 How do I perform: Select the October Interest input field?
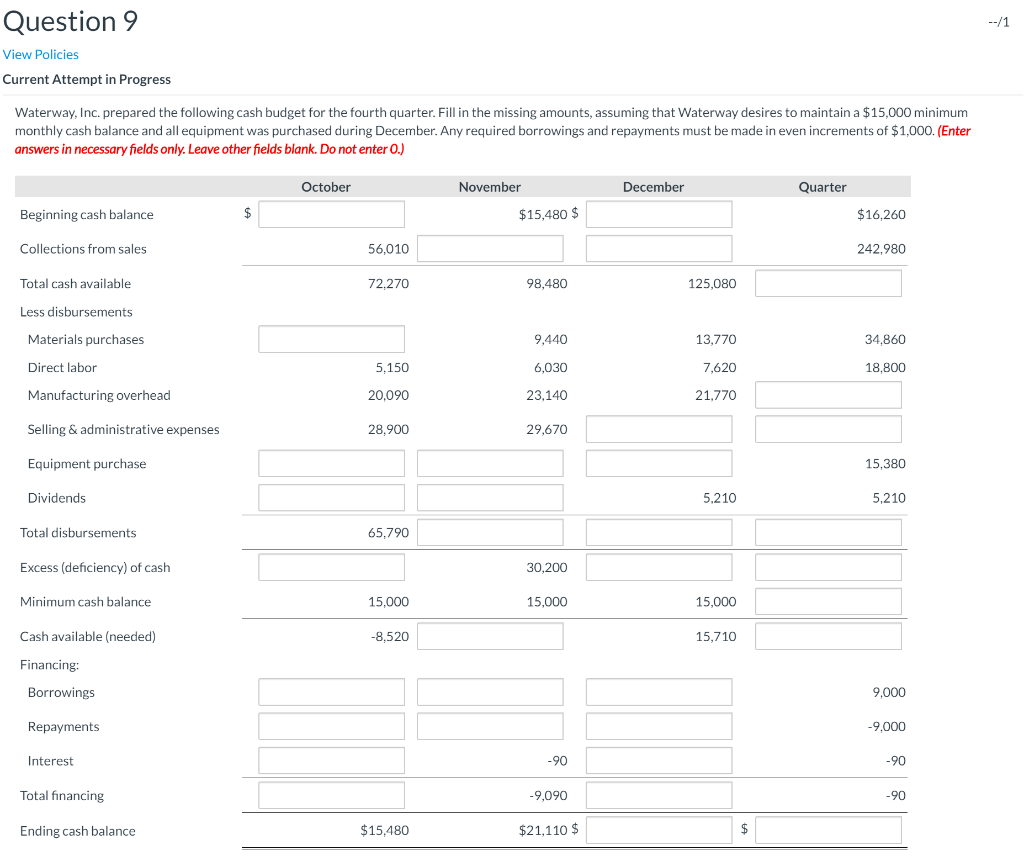(331, 760)
